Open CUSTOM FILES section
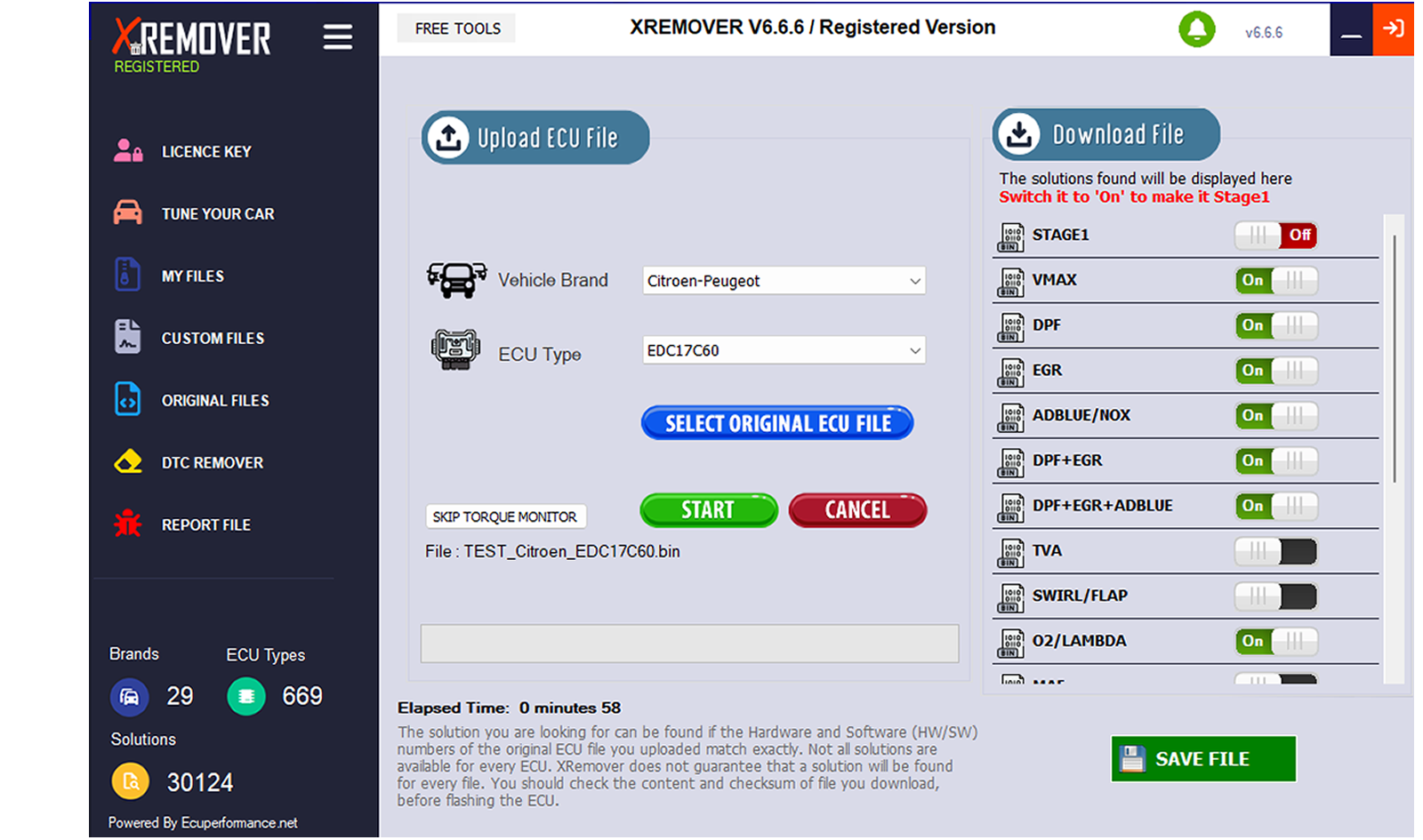The height and width of the screenshot is (840, 1423). pyautogui.click(x=213, y=339)
